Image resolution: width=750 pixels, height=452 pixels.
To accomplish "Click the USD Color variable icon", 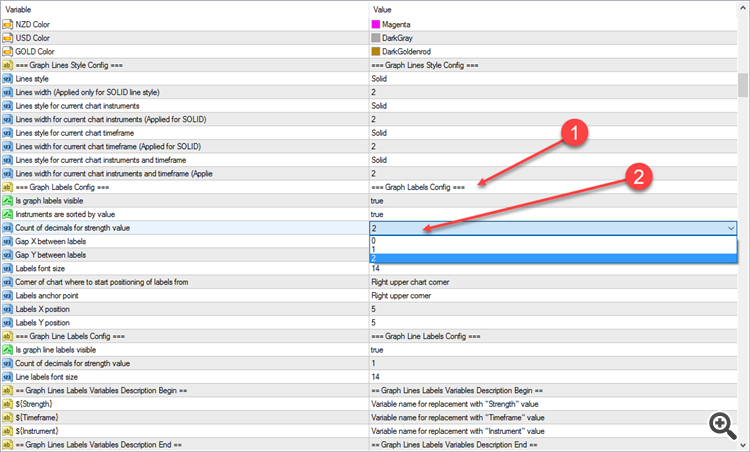I will pos(7,38).
